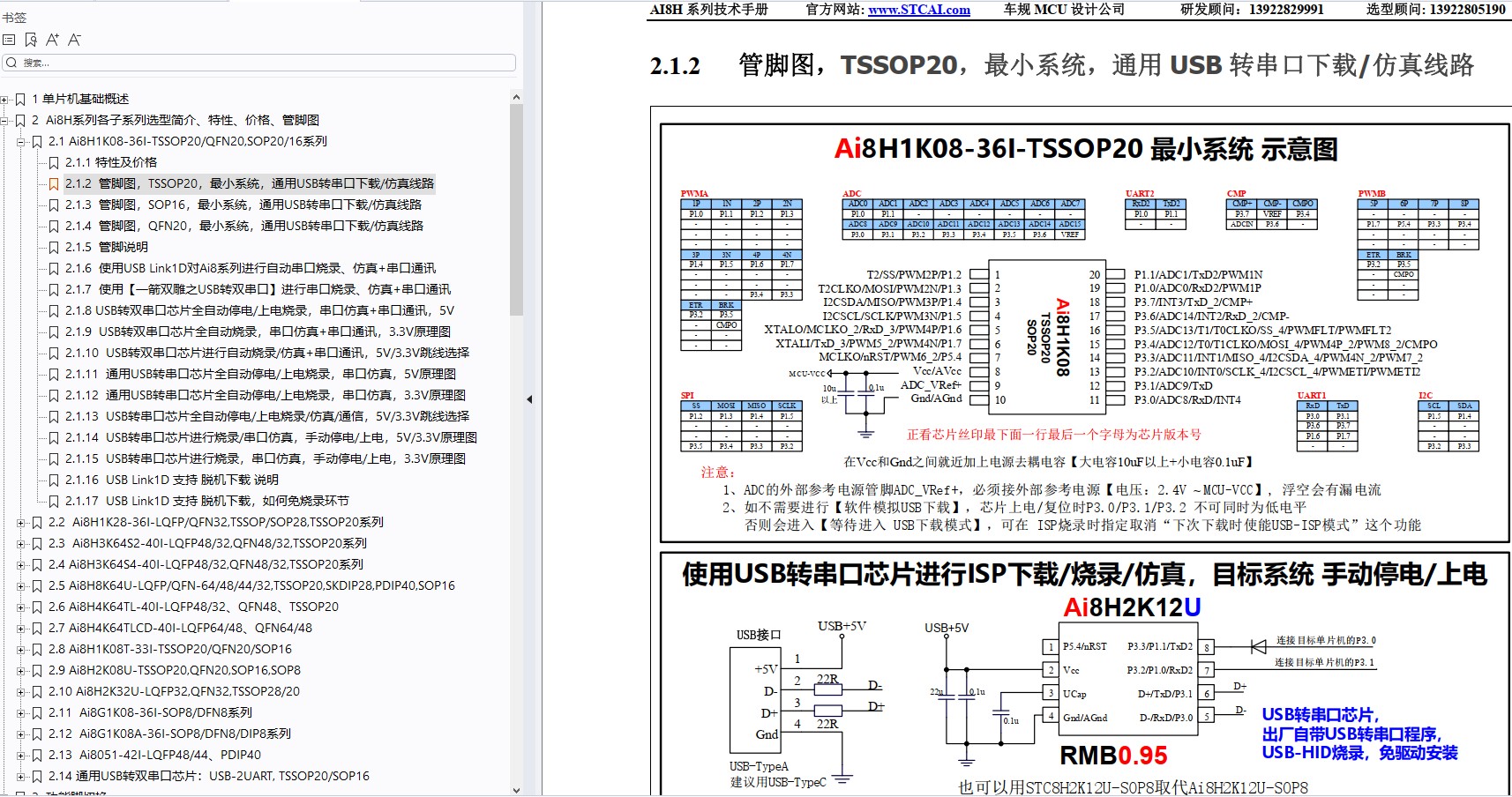The height and width of the screenshot is (797, 1512).
Task: Increase bookmark font size with A+ icon
Action: point(53,40)
